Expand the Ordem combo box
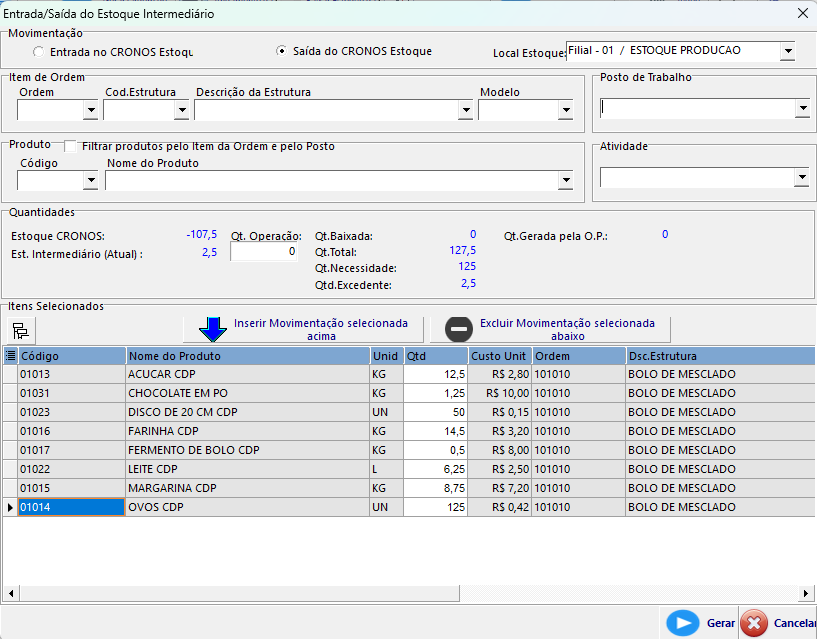 (90, 110)
